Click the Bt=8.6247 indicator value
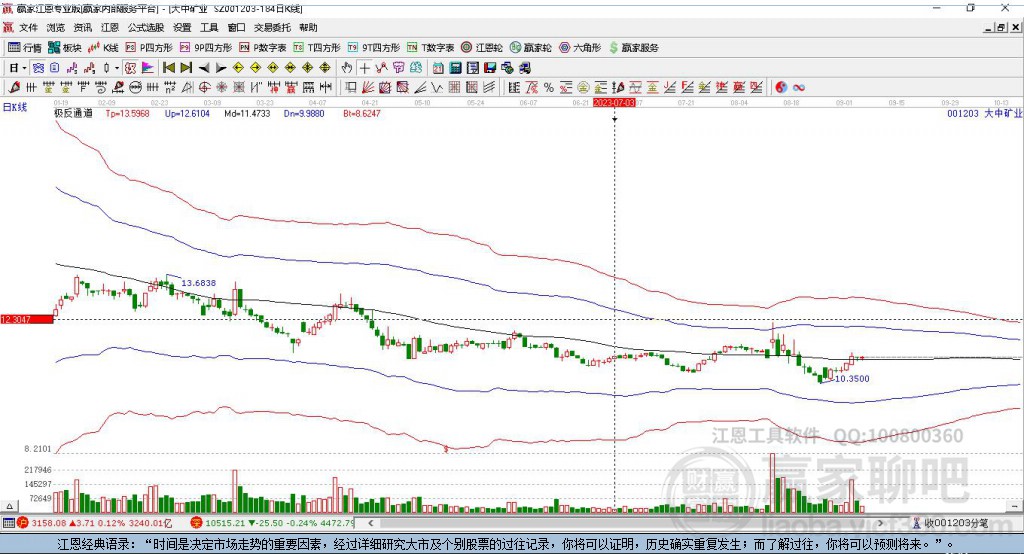The width and height of the screenshot is (1024, 554). point(362,113)
